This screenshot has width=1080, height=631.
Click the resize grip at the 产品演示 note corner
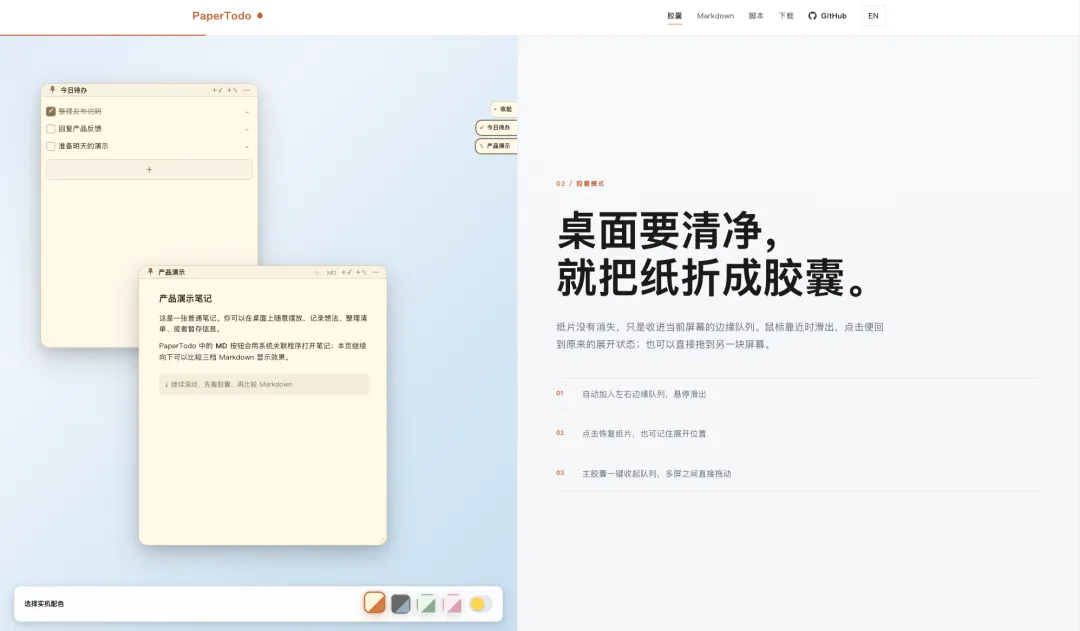382,541
